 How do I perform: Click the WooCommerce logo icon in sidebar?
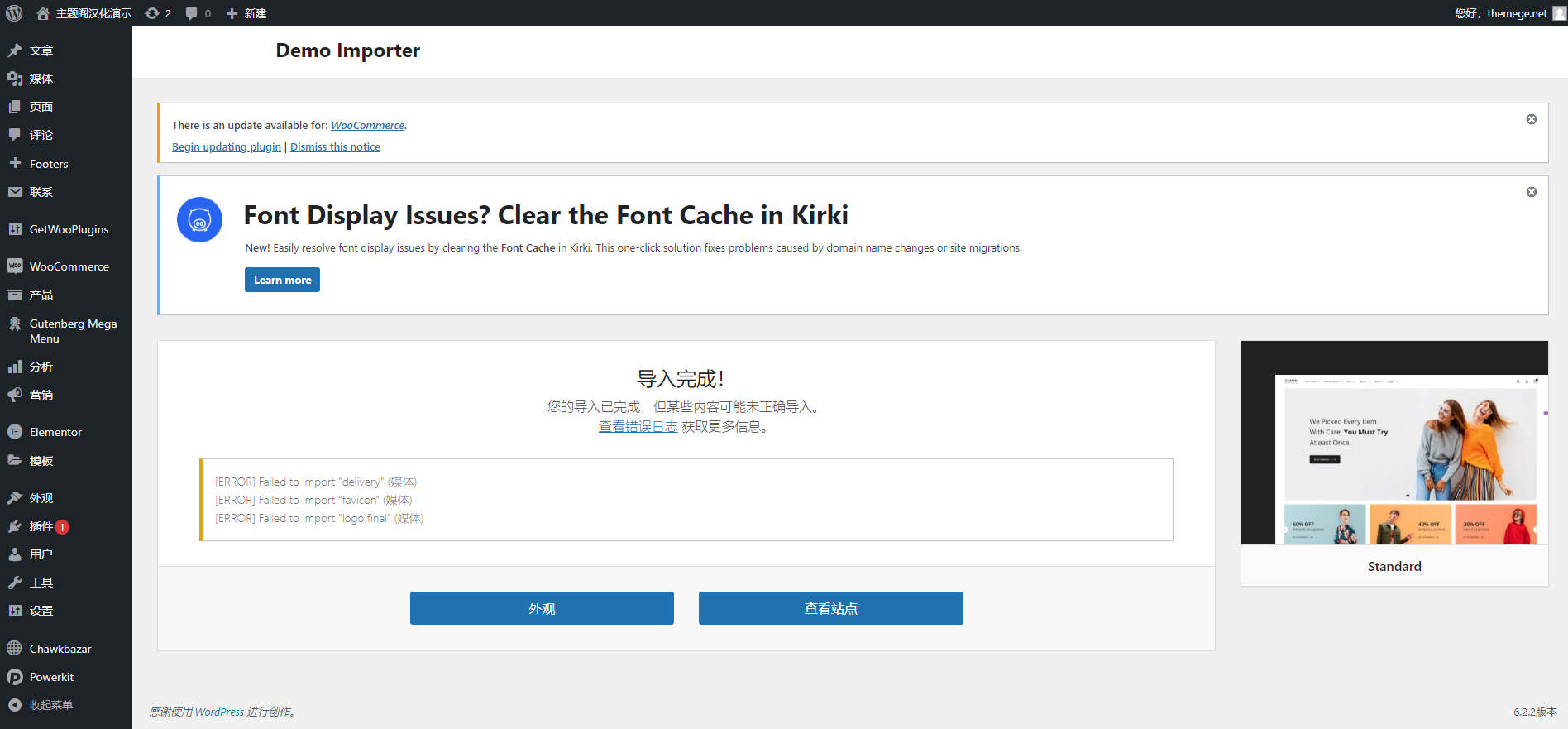click(15, 266)
